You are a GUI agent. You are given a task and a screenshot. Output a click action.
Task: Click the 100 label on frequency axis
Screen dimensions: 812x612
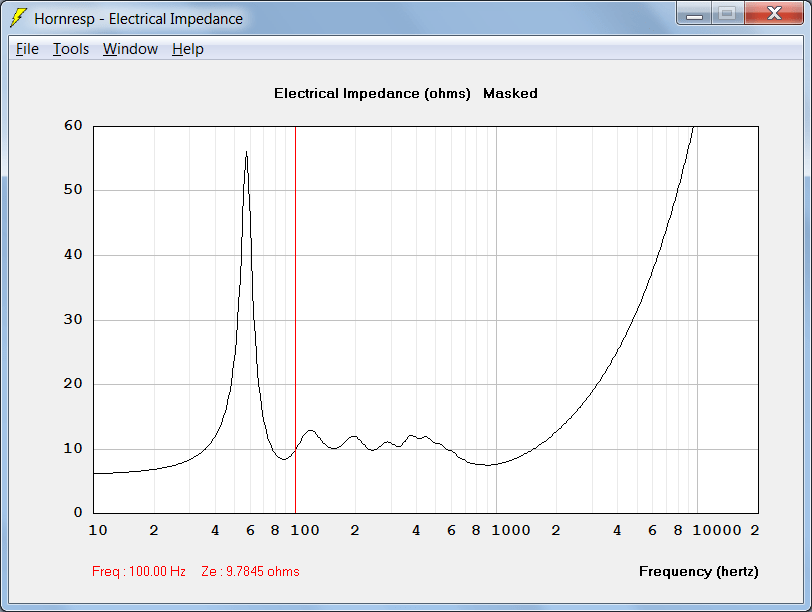pos(304,530)
